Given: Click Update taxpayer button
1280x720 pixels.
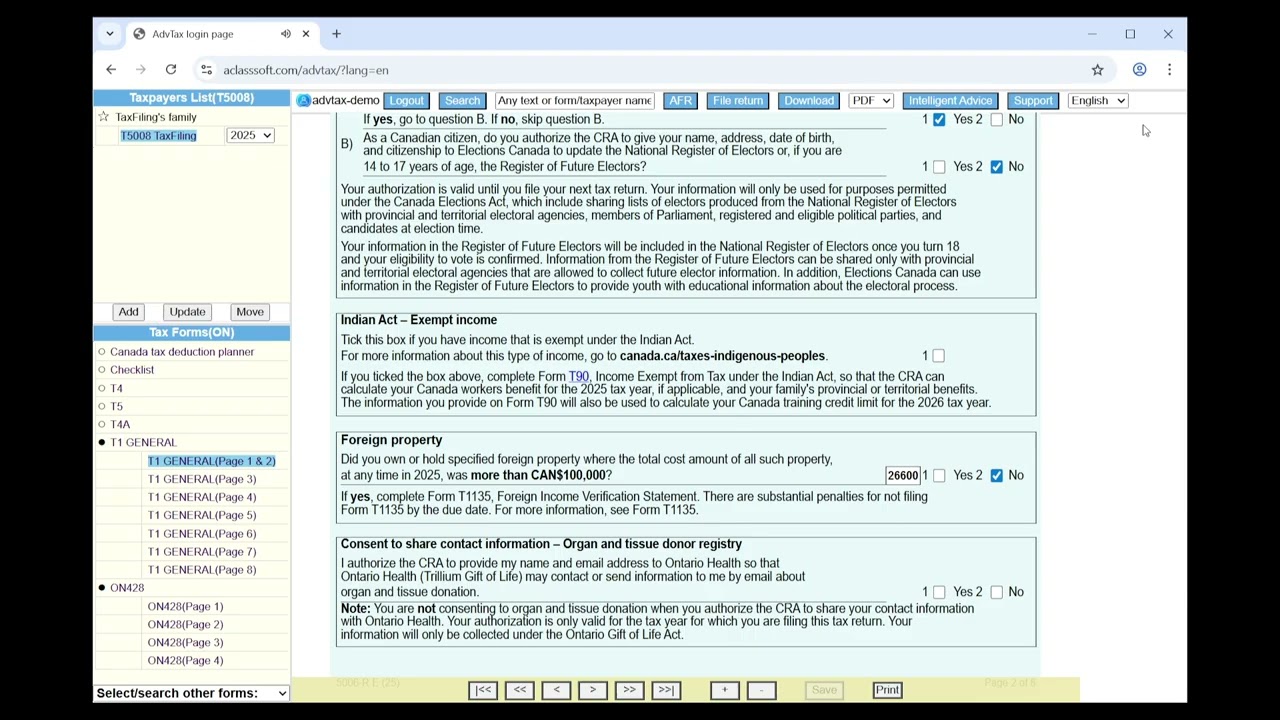Looking at the screenshot, I should tap(187, 312).
